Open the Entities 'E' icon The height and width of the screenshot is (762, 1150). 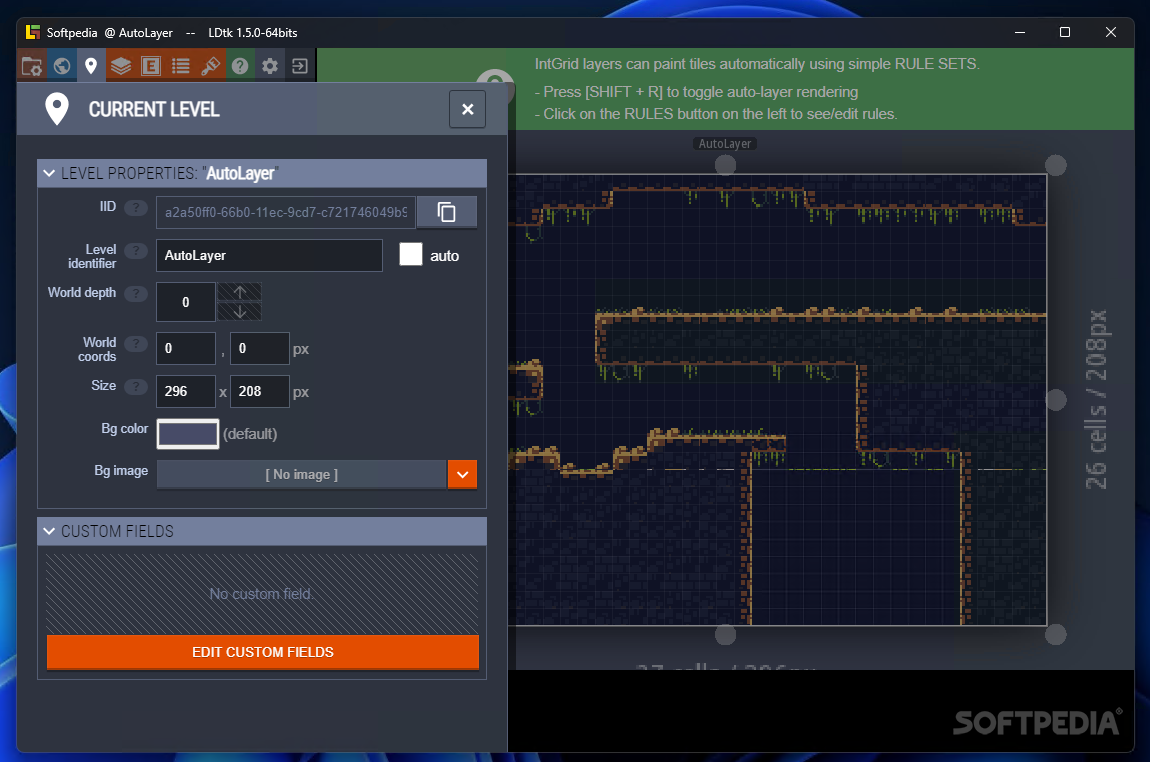[151, 66]
